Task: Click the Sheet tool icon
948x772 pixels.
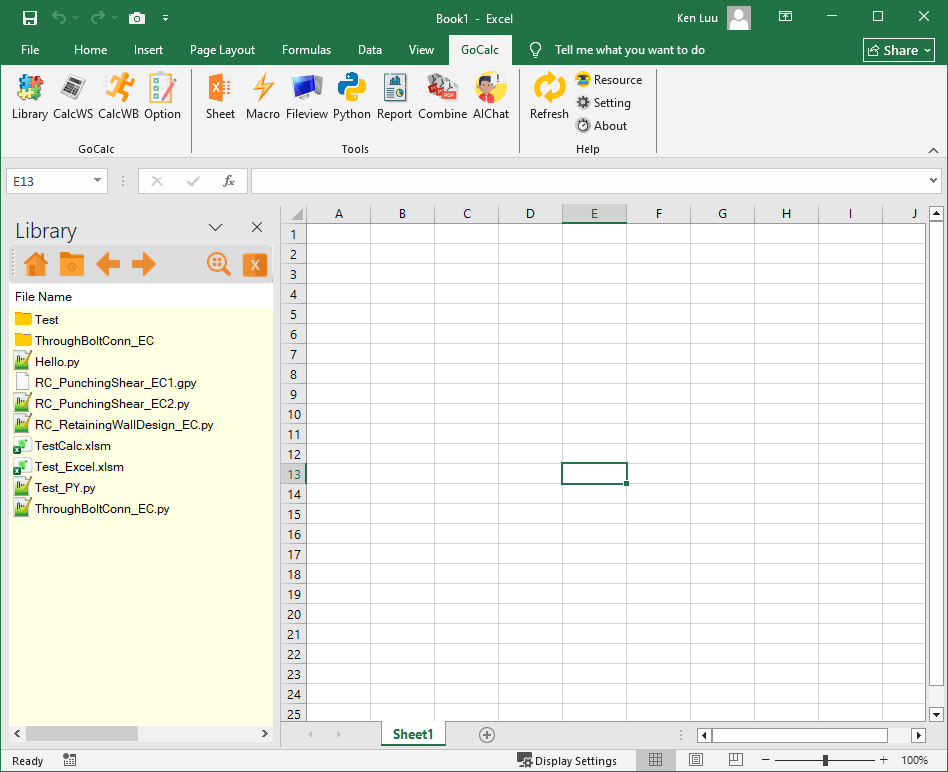Action: [220, 97]
